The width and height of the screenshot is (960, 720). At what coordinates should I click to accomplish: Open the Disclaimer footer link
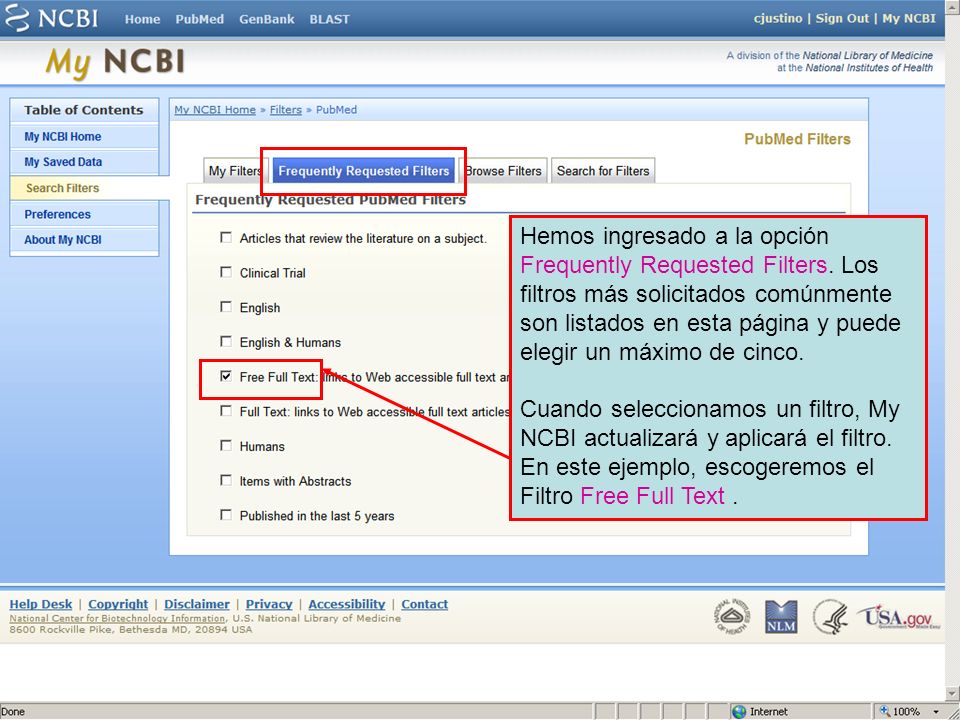197,604
